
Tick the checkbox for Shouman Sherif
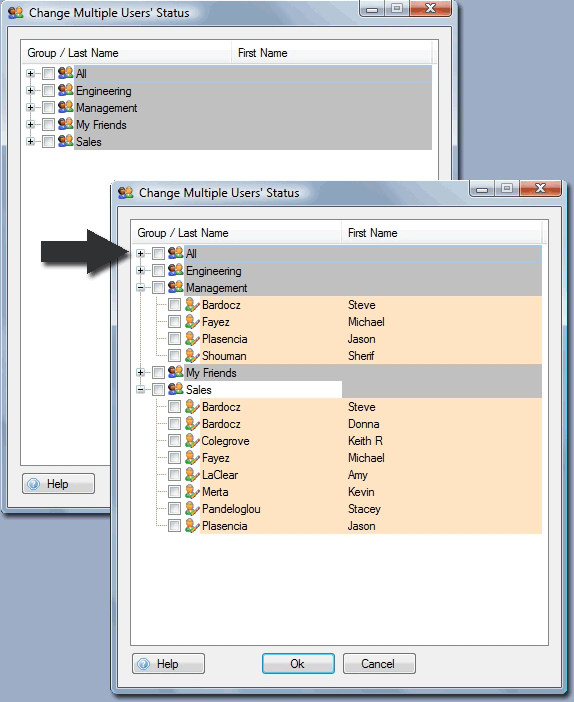point(174,356)
